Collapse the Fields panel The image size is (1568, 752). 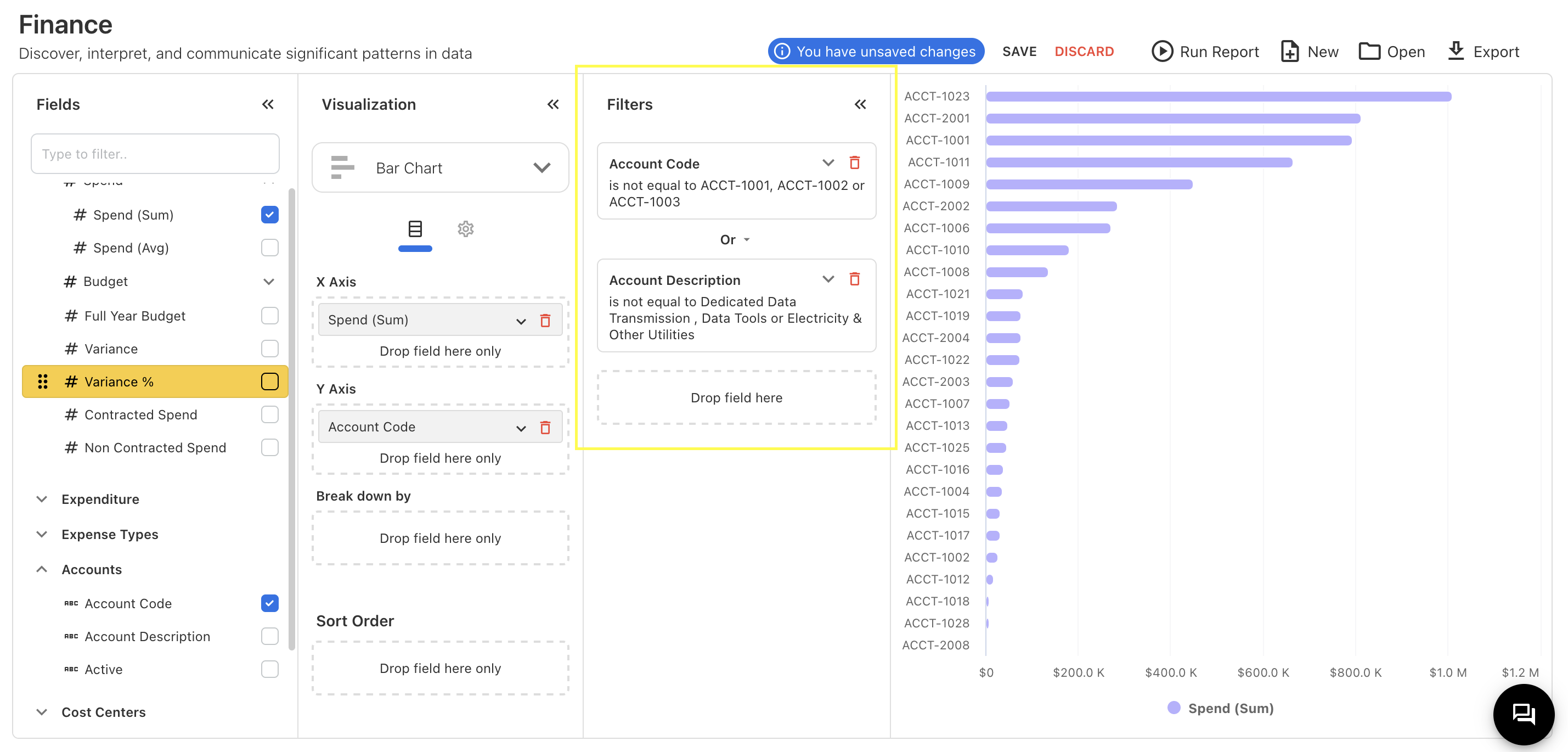pyautogui.click(x=268, y=104)
